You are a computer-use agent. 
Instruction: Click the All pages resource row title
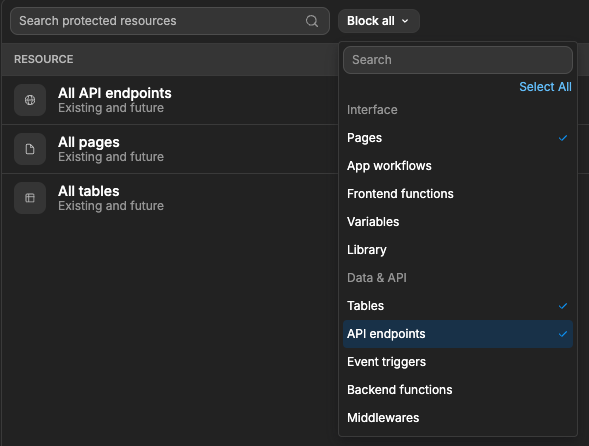pyautogui.click(x=89, y=142)
